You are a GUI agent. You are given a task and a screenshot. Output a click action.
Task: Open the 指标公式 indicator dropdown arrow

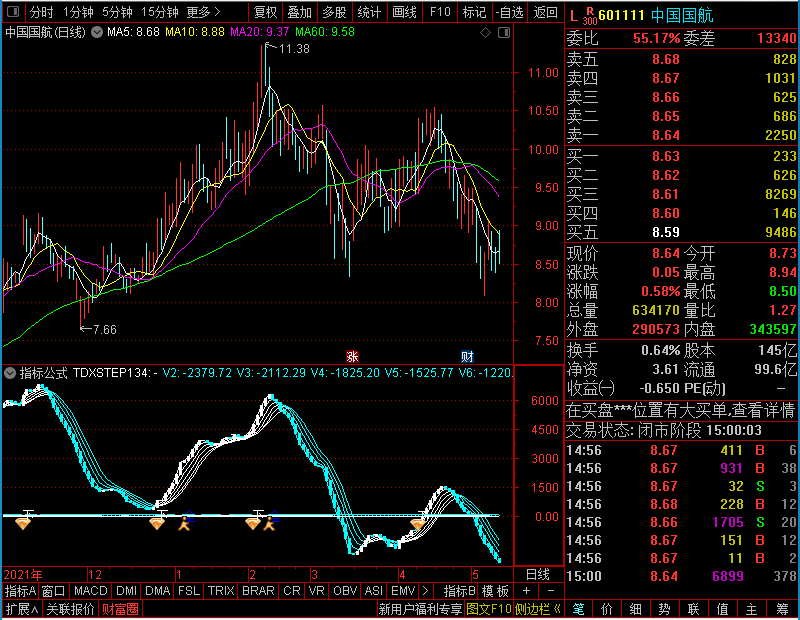click(10, 373)
